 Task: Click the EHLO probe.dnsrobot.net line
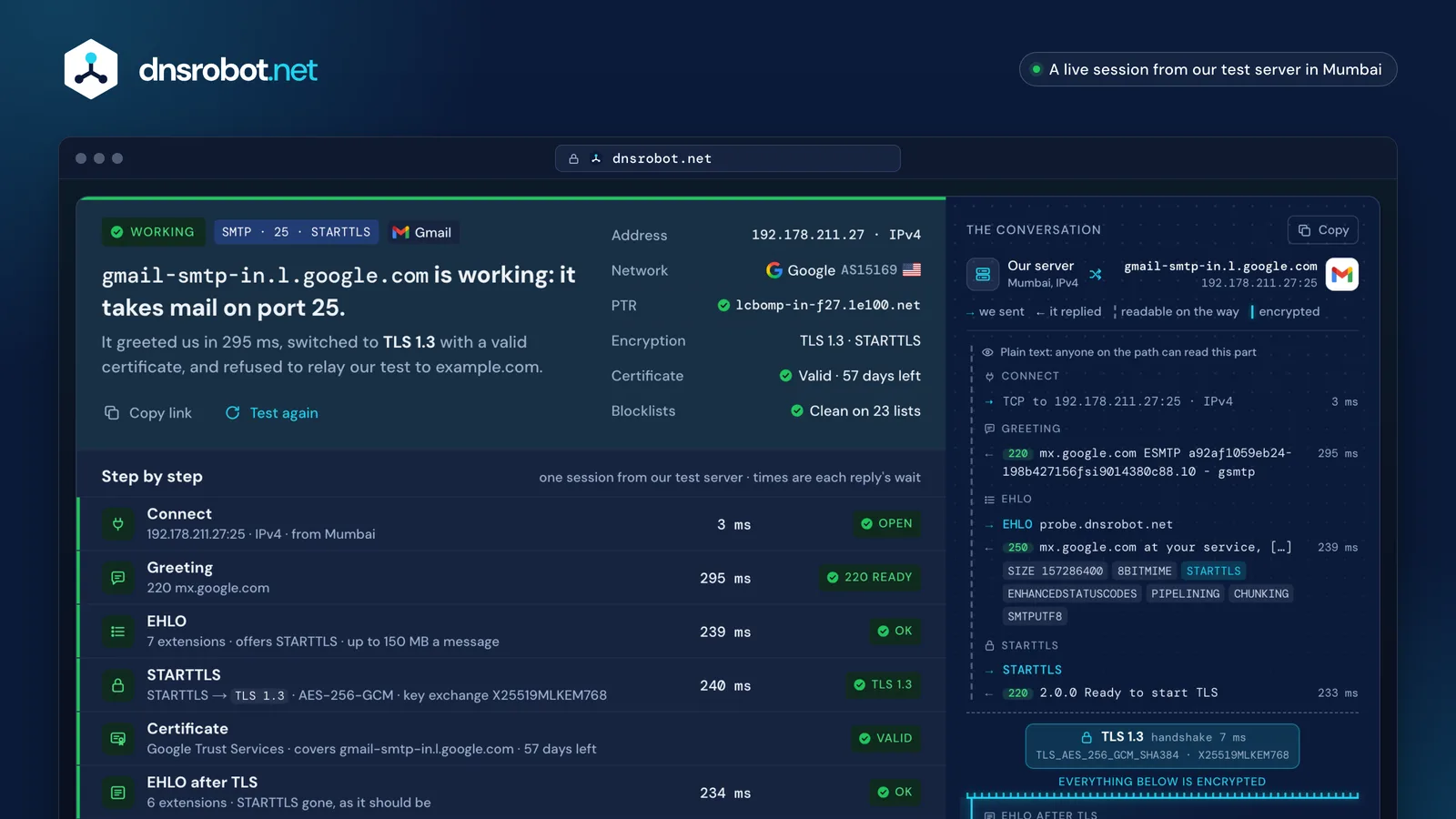tap(1087, 525)
